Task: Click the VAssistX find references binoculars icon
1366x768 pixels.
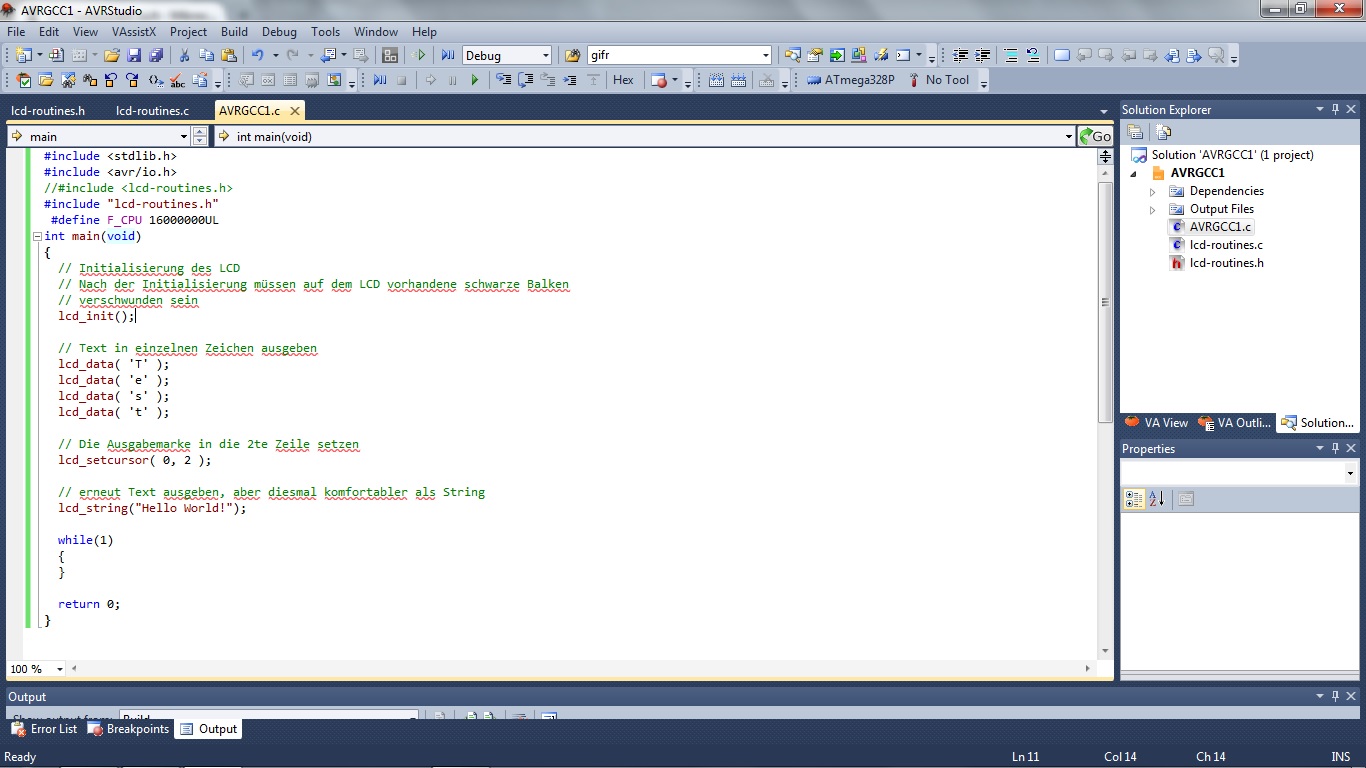Action: [90, 80]
